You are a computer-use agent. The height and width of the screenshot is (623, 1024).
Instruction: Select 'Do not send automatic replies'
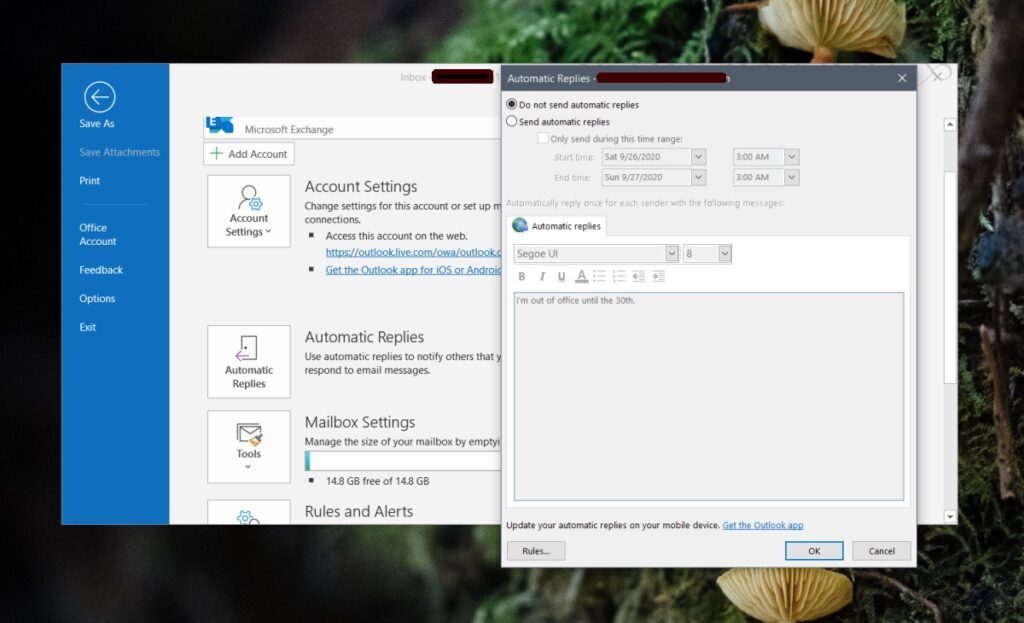512,104
